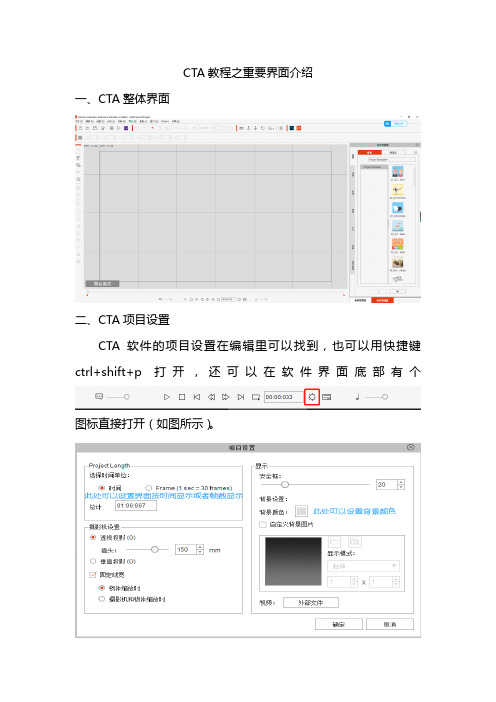
Task: Click the second tile count stepper after the X
Action: (395, 582)
